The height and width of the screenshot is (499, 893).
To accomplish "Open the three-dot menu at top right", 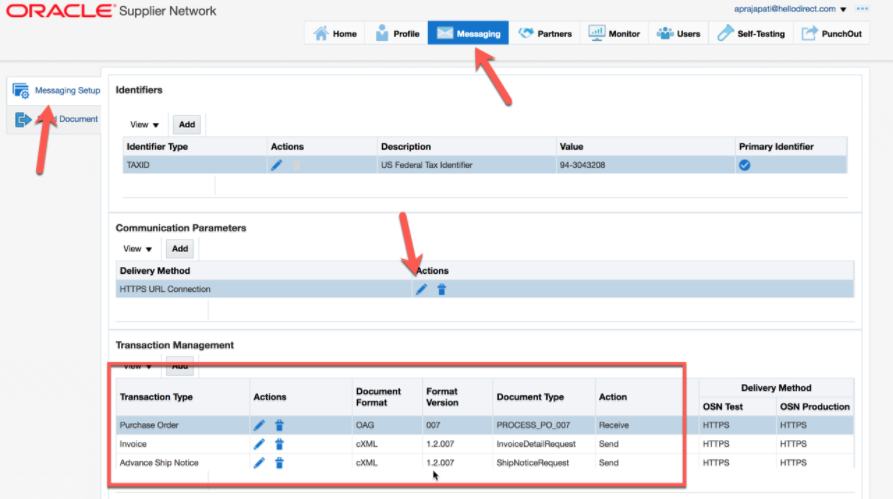I will pos(862,9).
